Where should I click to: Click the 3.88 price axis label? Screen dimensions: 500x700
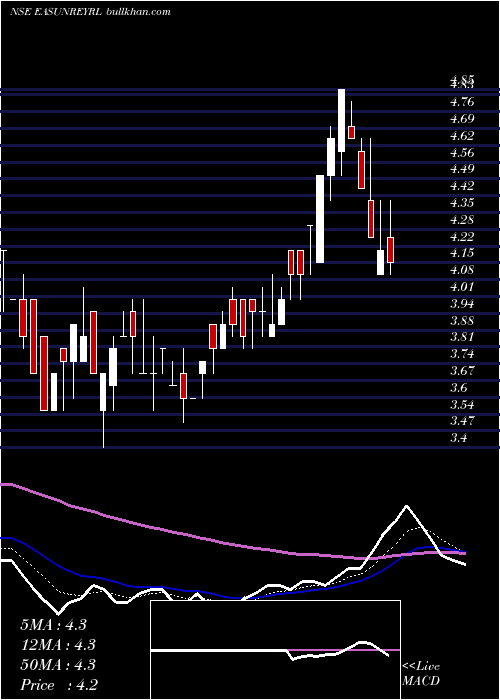pos(462,321)
